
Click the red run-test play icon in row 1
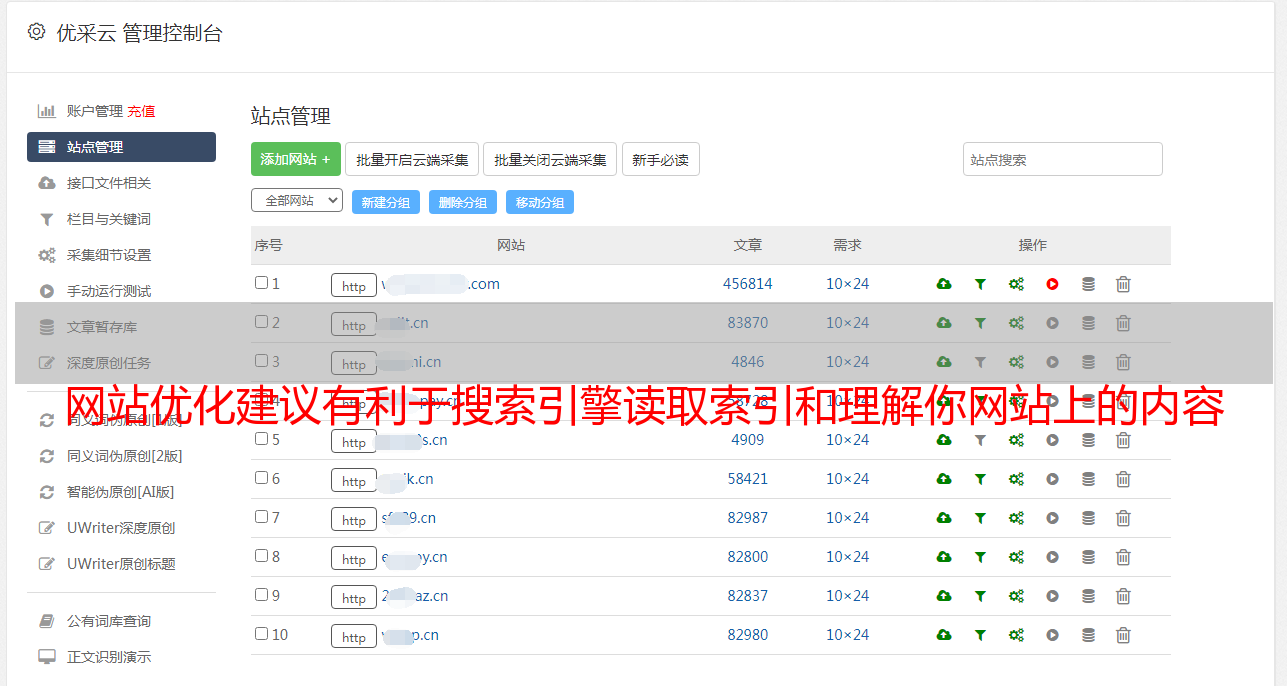[1052, 284]
